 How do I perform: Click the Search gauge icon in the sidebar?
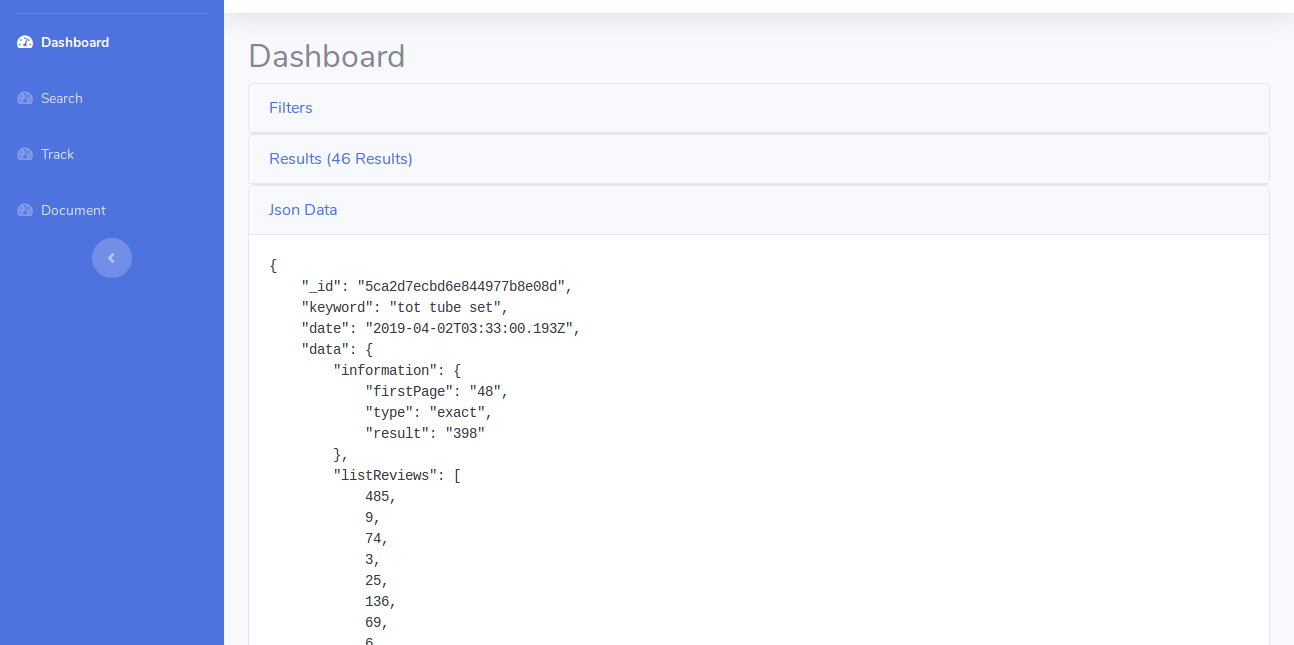pyautogui.click(x=23, y=98)
